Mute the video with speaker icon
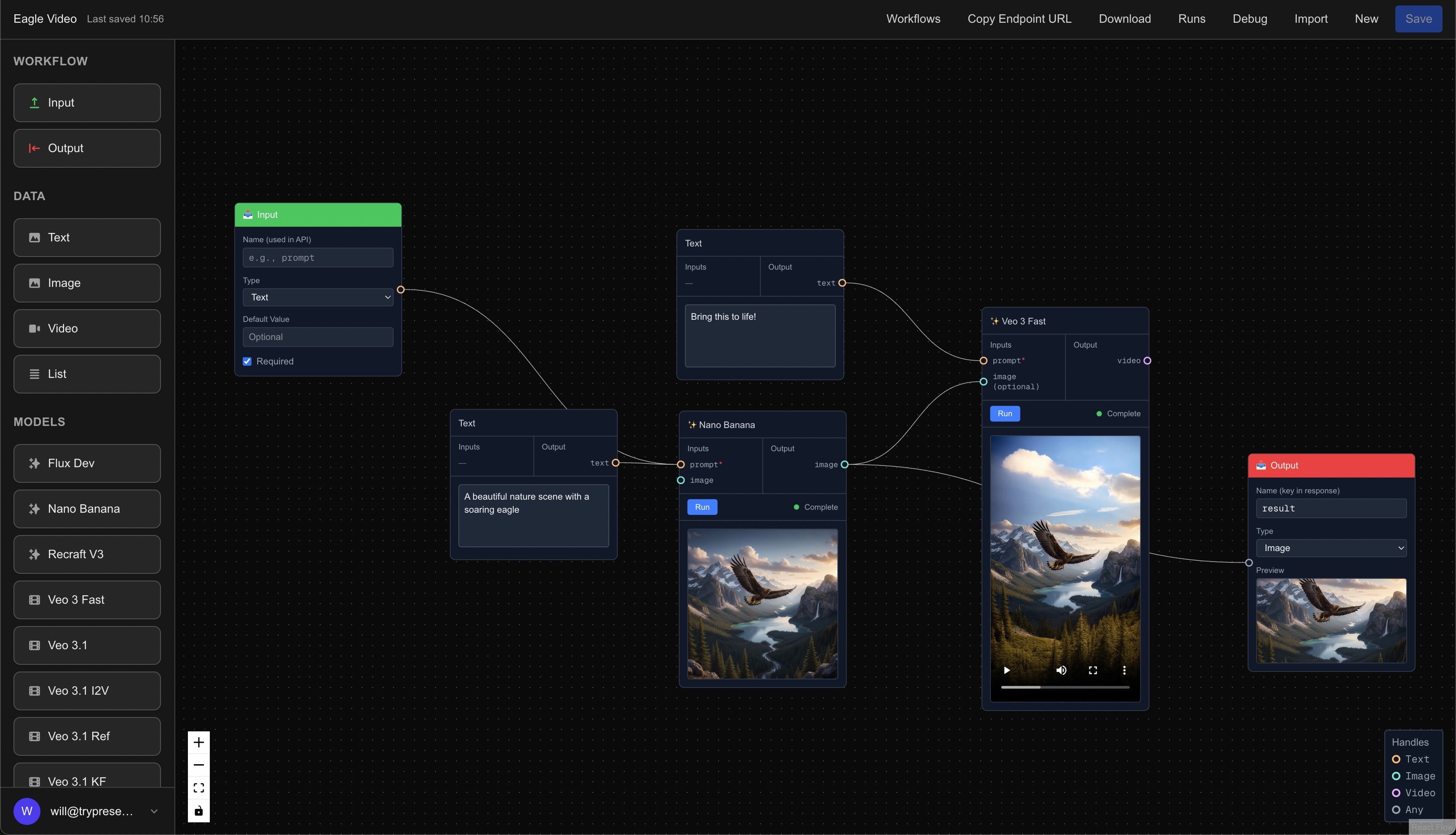The height and width of the screenshot is (835, 1456). 1061,670
